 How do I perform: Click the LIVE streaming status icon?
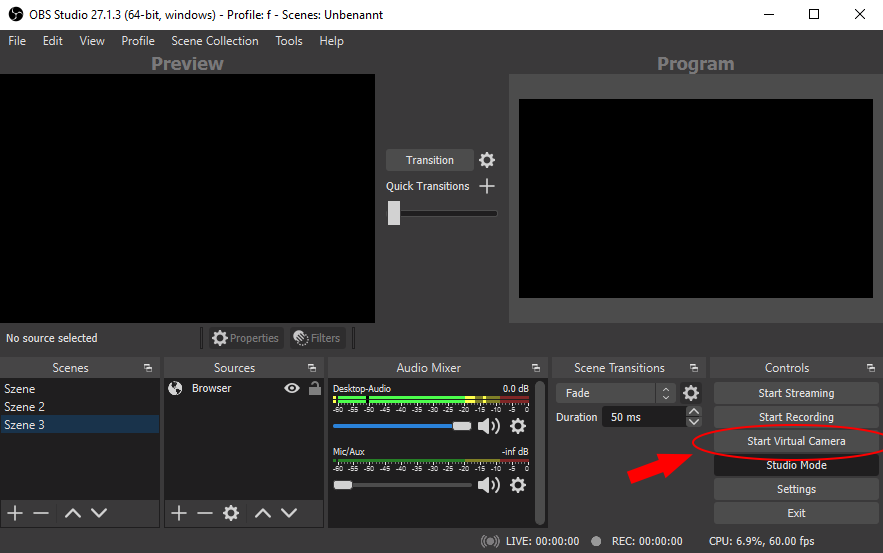[490, 541]
